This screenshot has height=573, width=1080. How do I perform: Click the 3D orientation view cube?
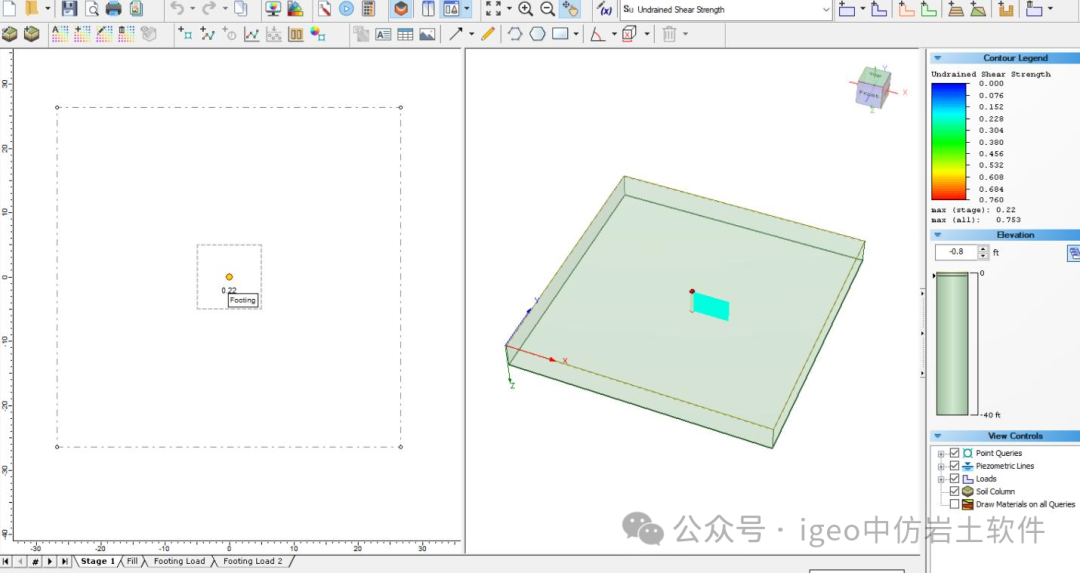[x=873, y=86]
